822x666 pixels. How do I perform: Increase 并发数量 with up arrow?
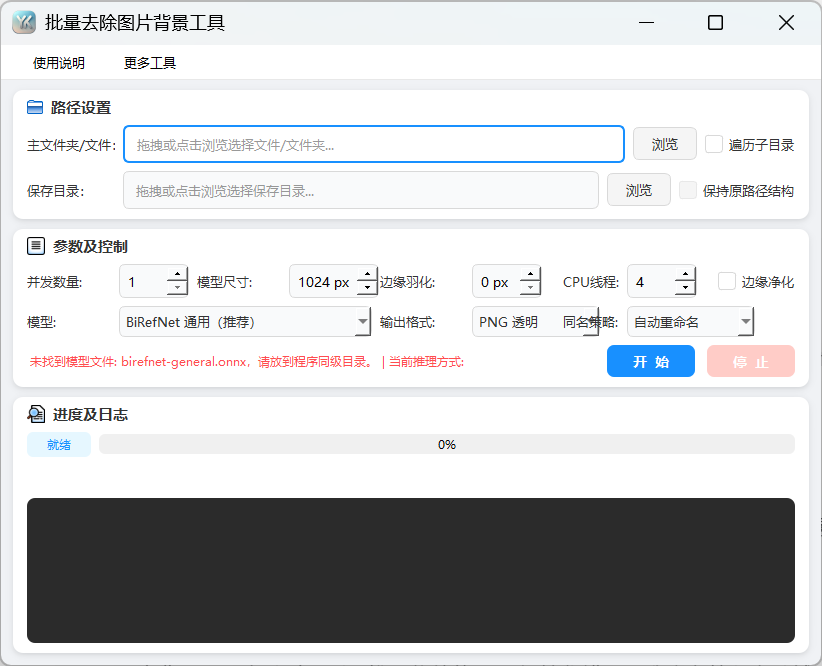pos(177,274)
